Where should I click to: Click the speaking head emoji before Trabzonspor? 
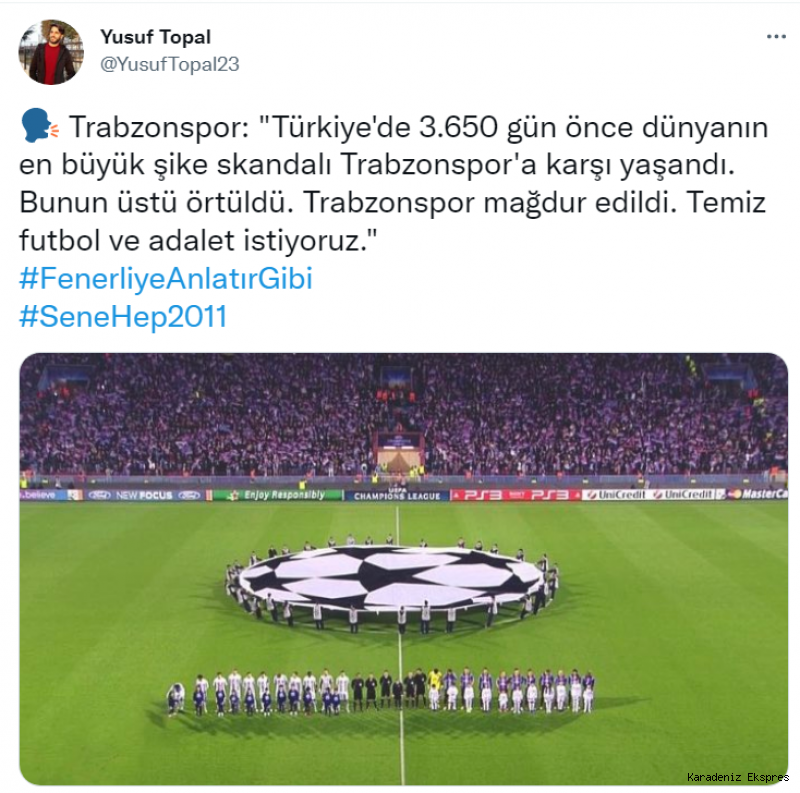pyautogui.click(x=40, y=125)
